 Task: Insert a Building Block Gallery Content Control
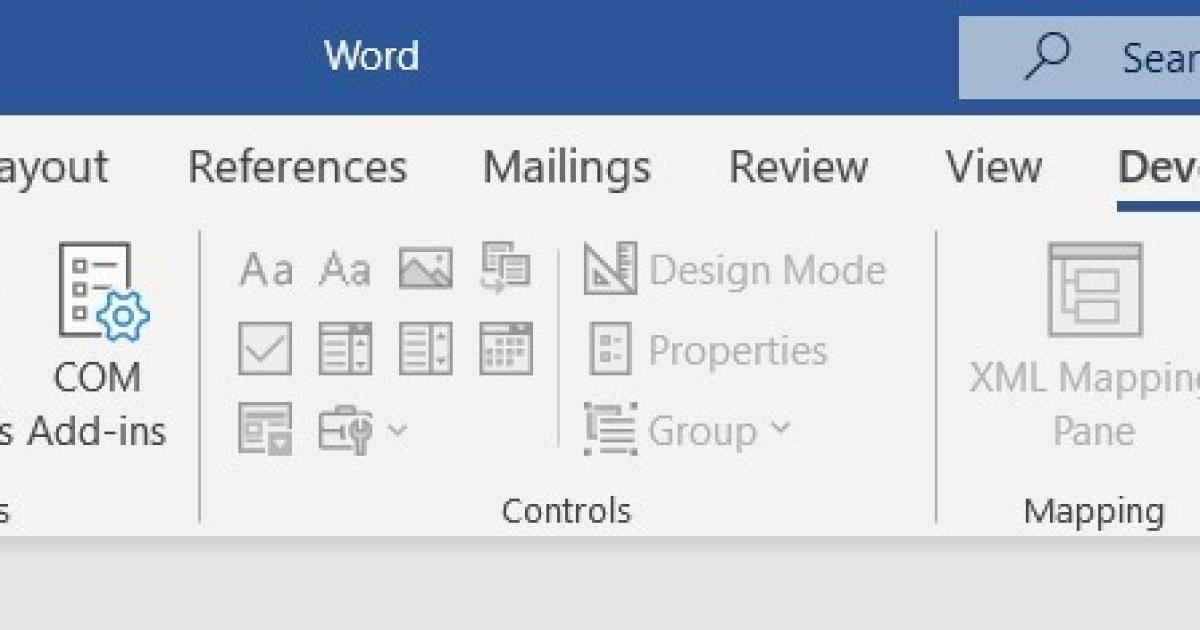(x=505, y=268)
